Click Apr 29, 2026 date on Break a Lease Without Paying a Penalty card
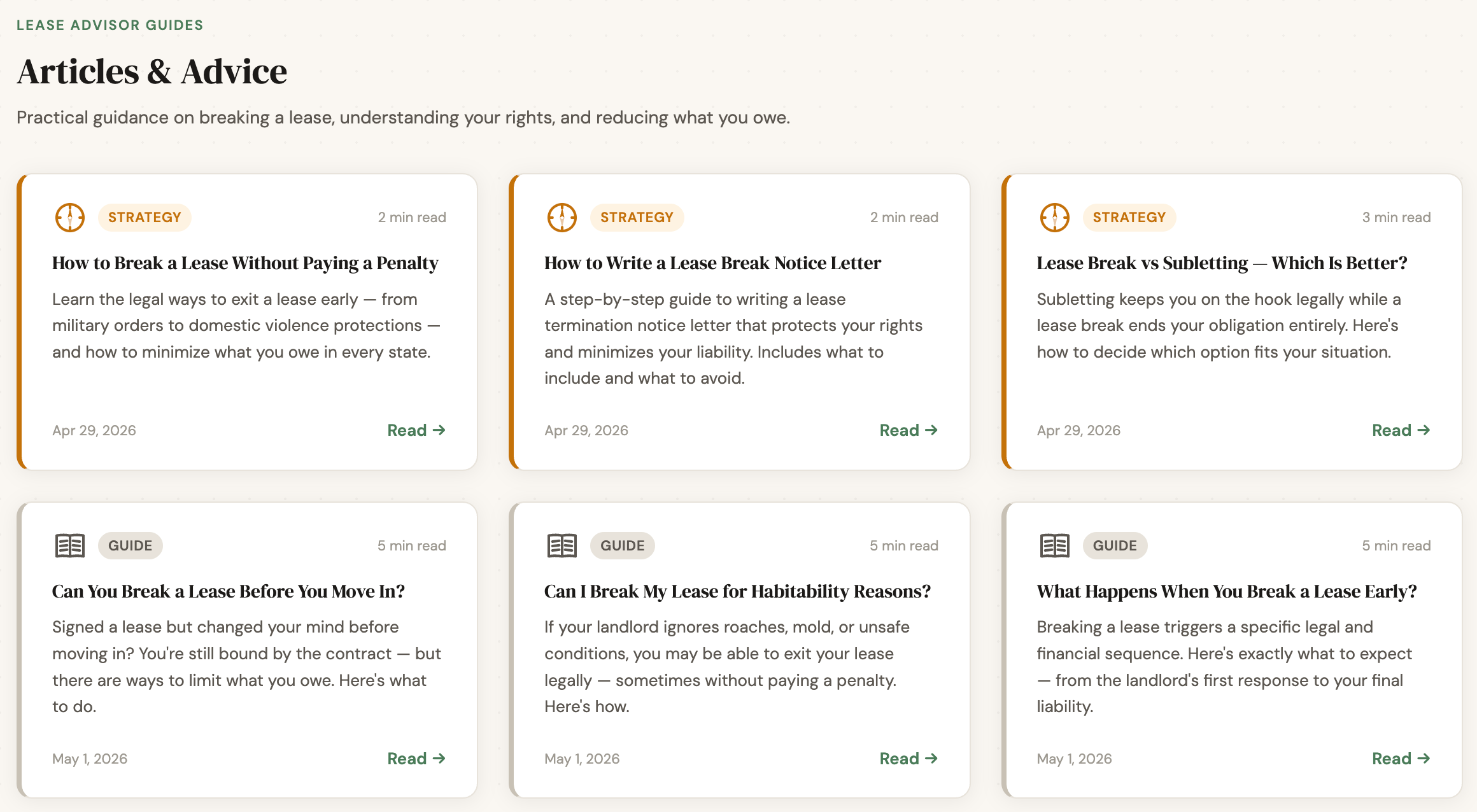This screenshot has height=812, width=1477. (94, 431)
